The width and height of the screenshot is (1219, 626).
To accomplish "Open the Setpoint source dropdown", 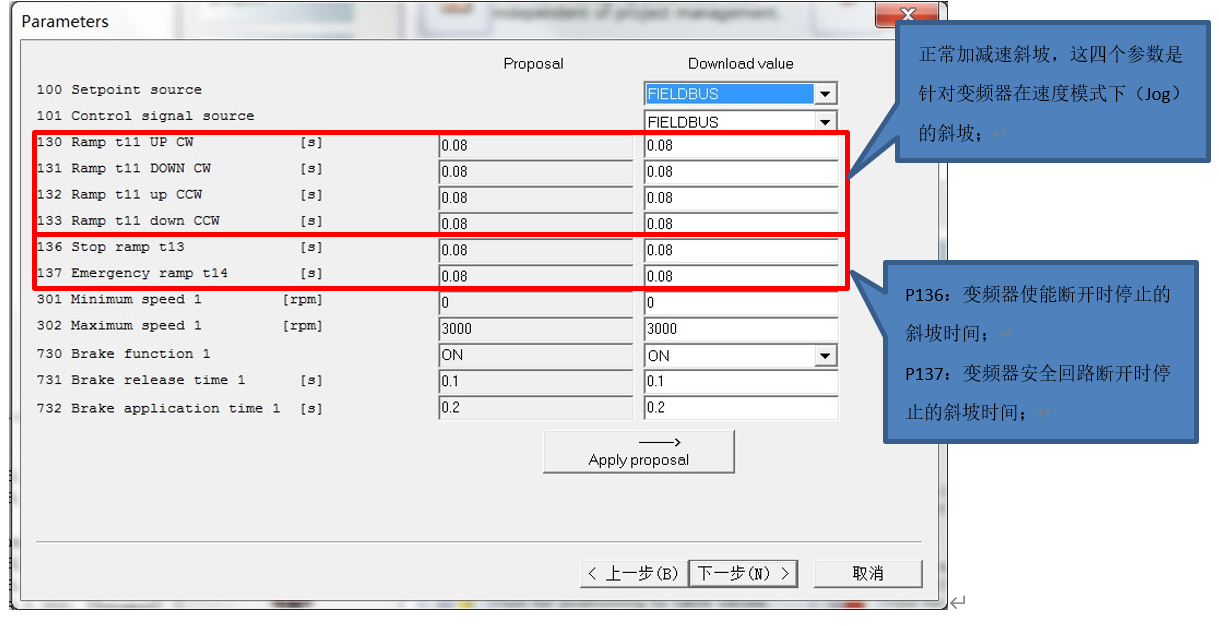I will [825, 94].
